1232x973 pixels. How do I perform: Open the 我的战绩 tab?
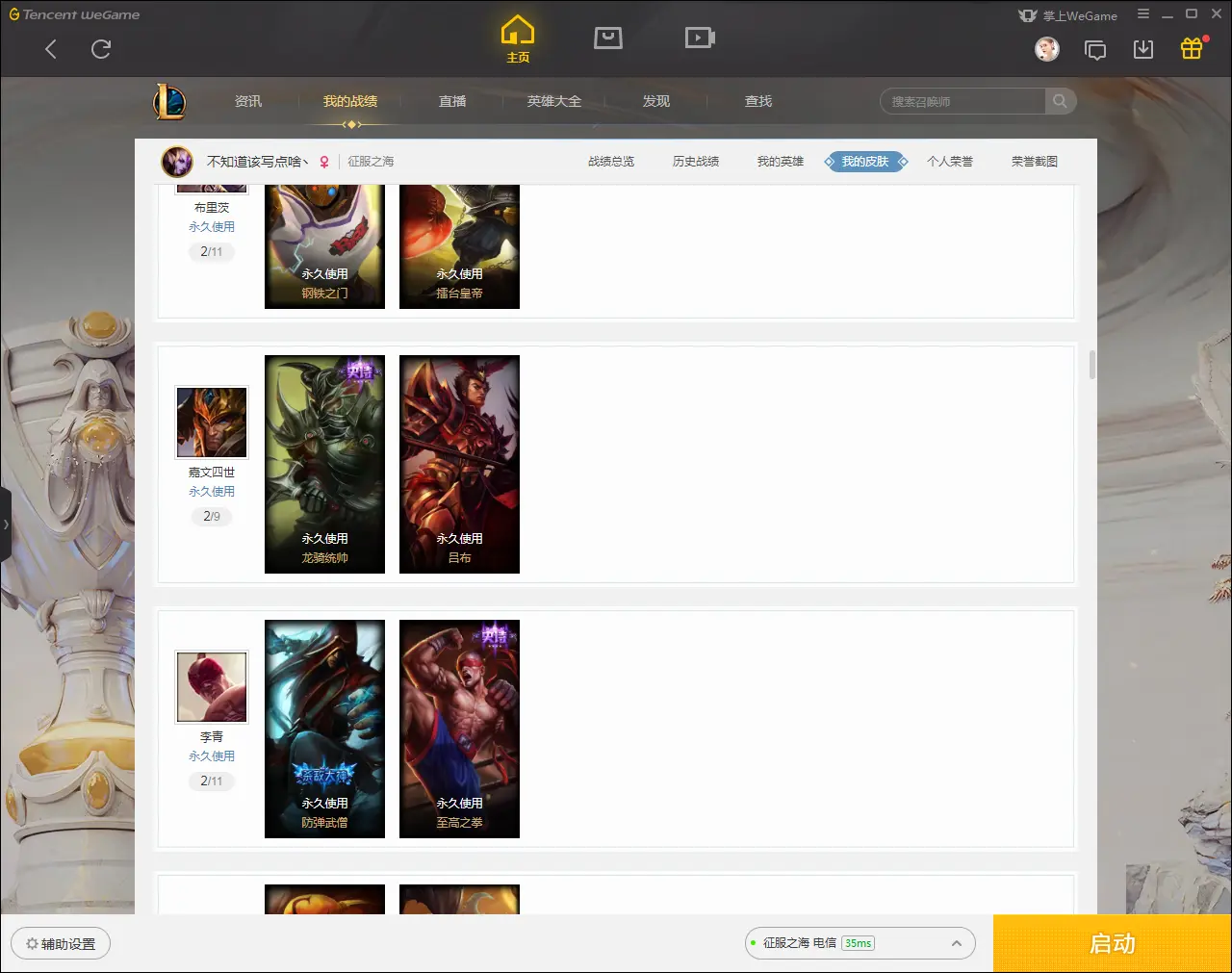coord(350,101)
